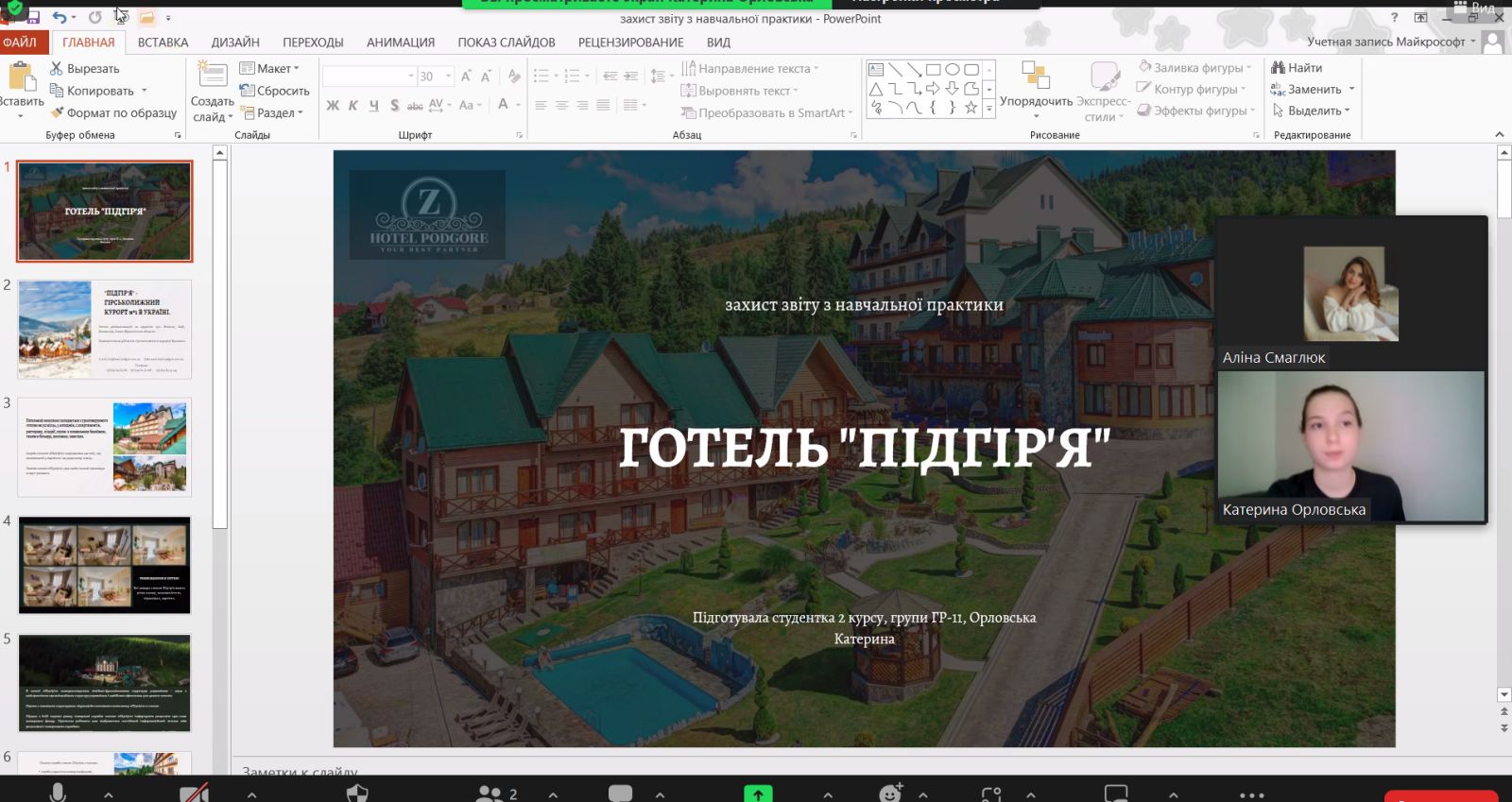Screen dimensions: 1512x802
Task: Reset the slide with Сбросить
Action: 275,91
